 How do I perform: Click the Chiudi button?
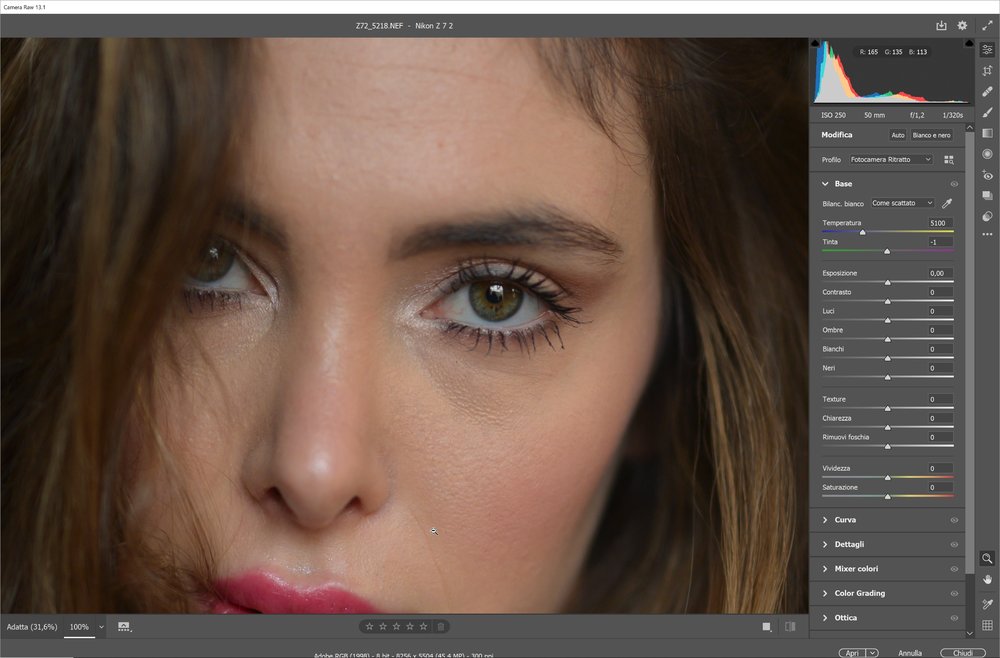pyautogui.click(x=962, y=653)
